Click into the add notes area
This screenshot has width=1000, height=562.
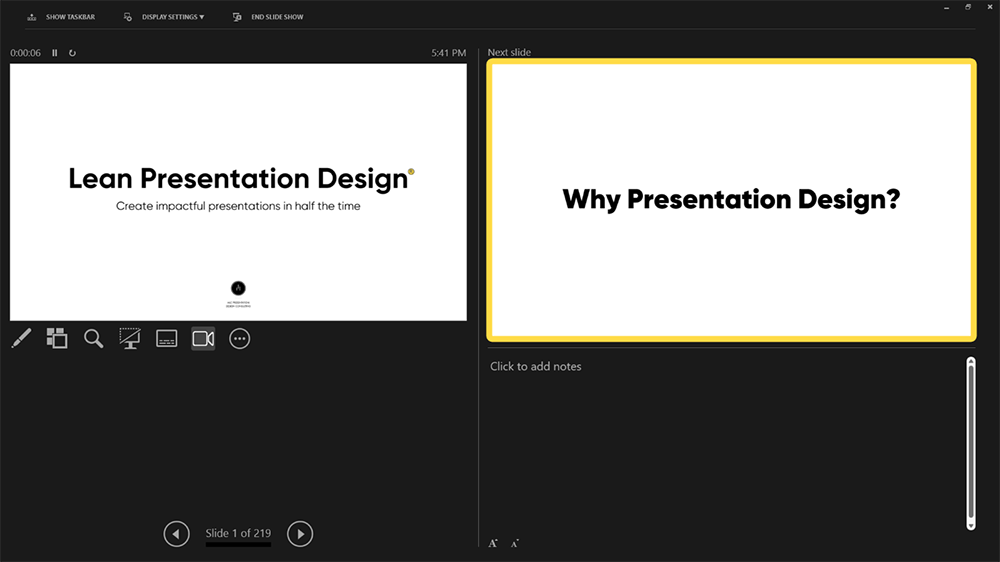coord(726,443)
